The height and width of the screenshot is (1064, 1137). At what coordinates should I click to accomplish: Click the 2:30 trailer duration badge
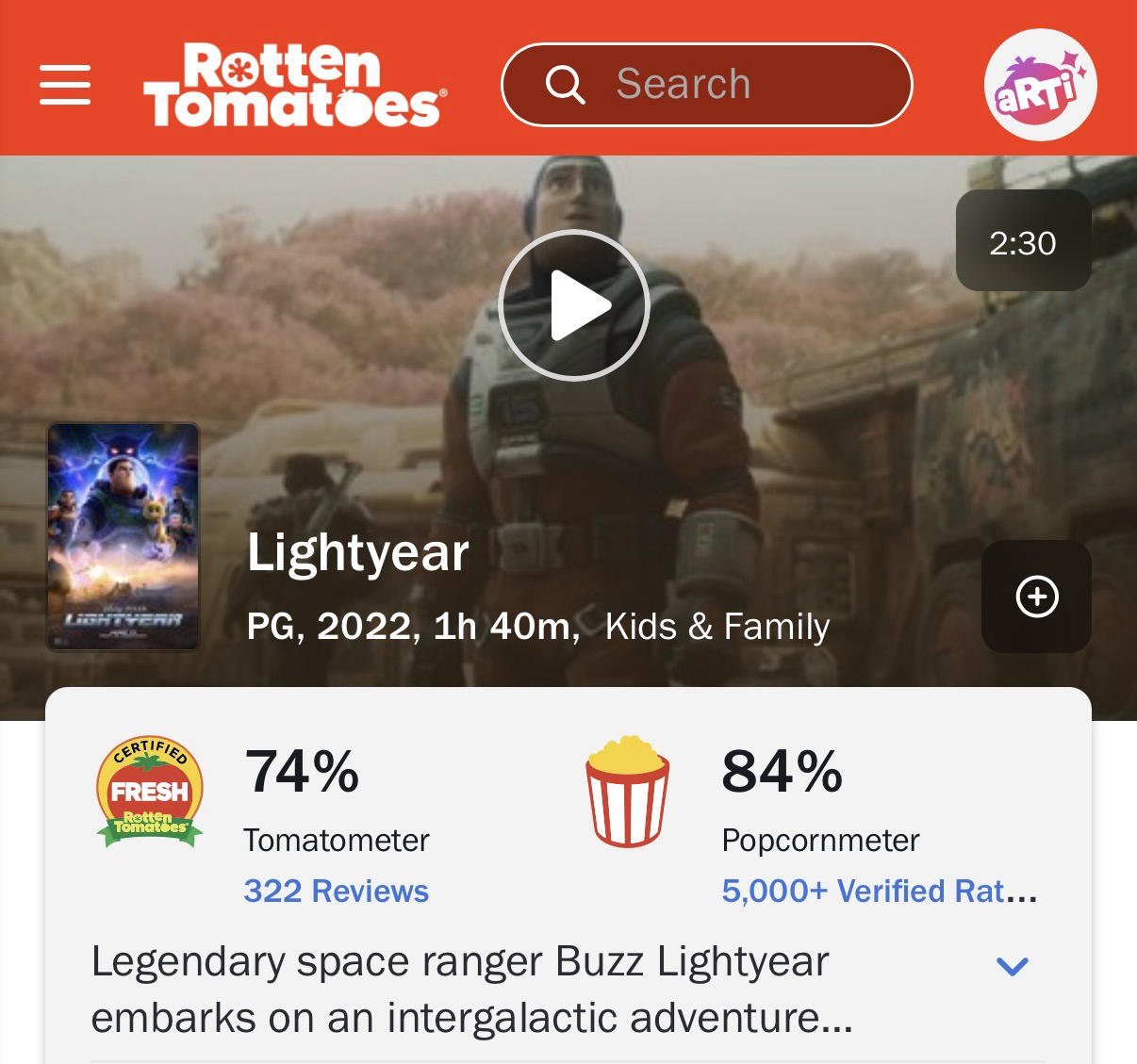pyautogui.click(x=1023, y=242)
